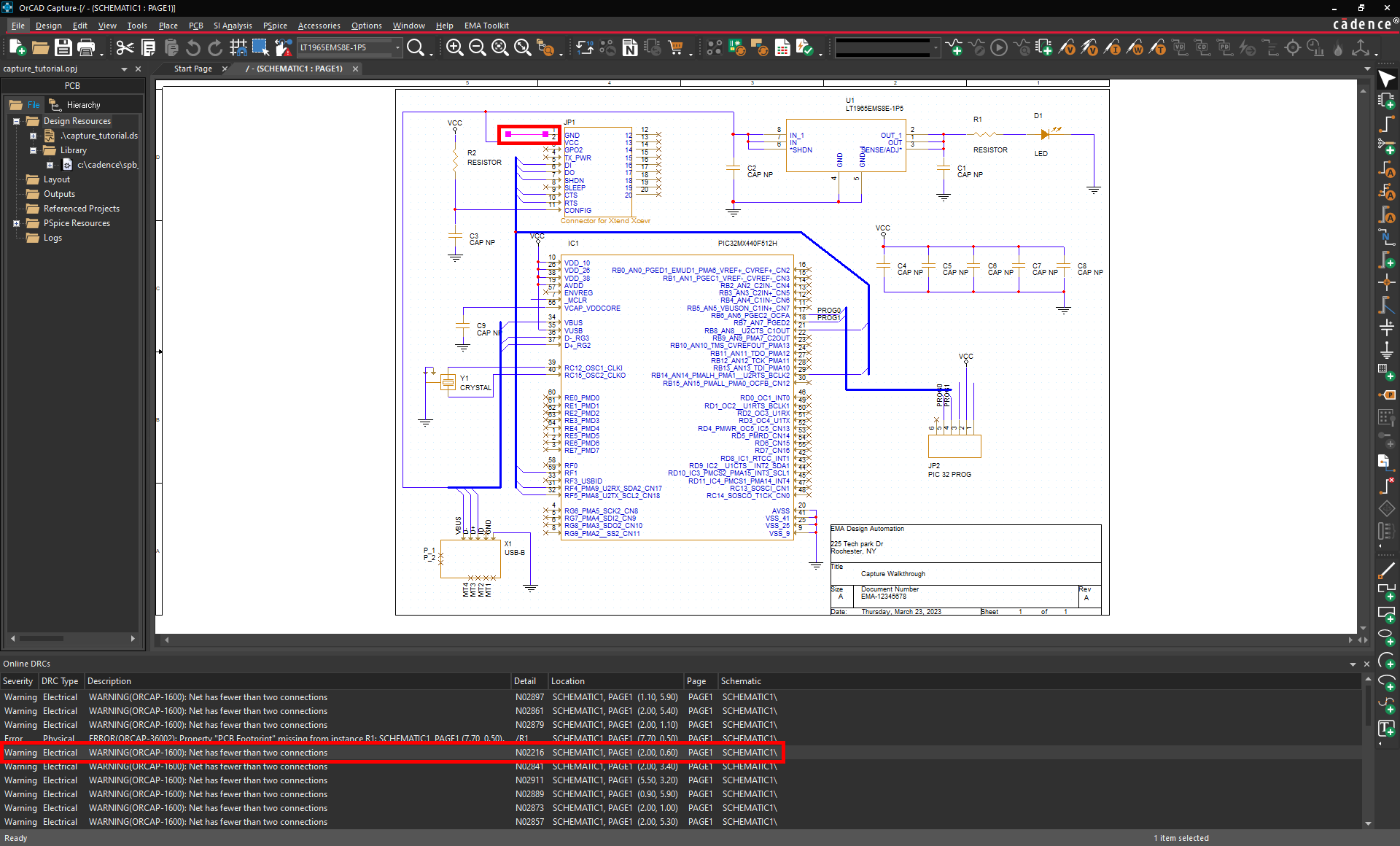The width and height of the screenshot is (1400, 846).
Task: Click the Create Netlist icon
Action: [x=630, y=48]
